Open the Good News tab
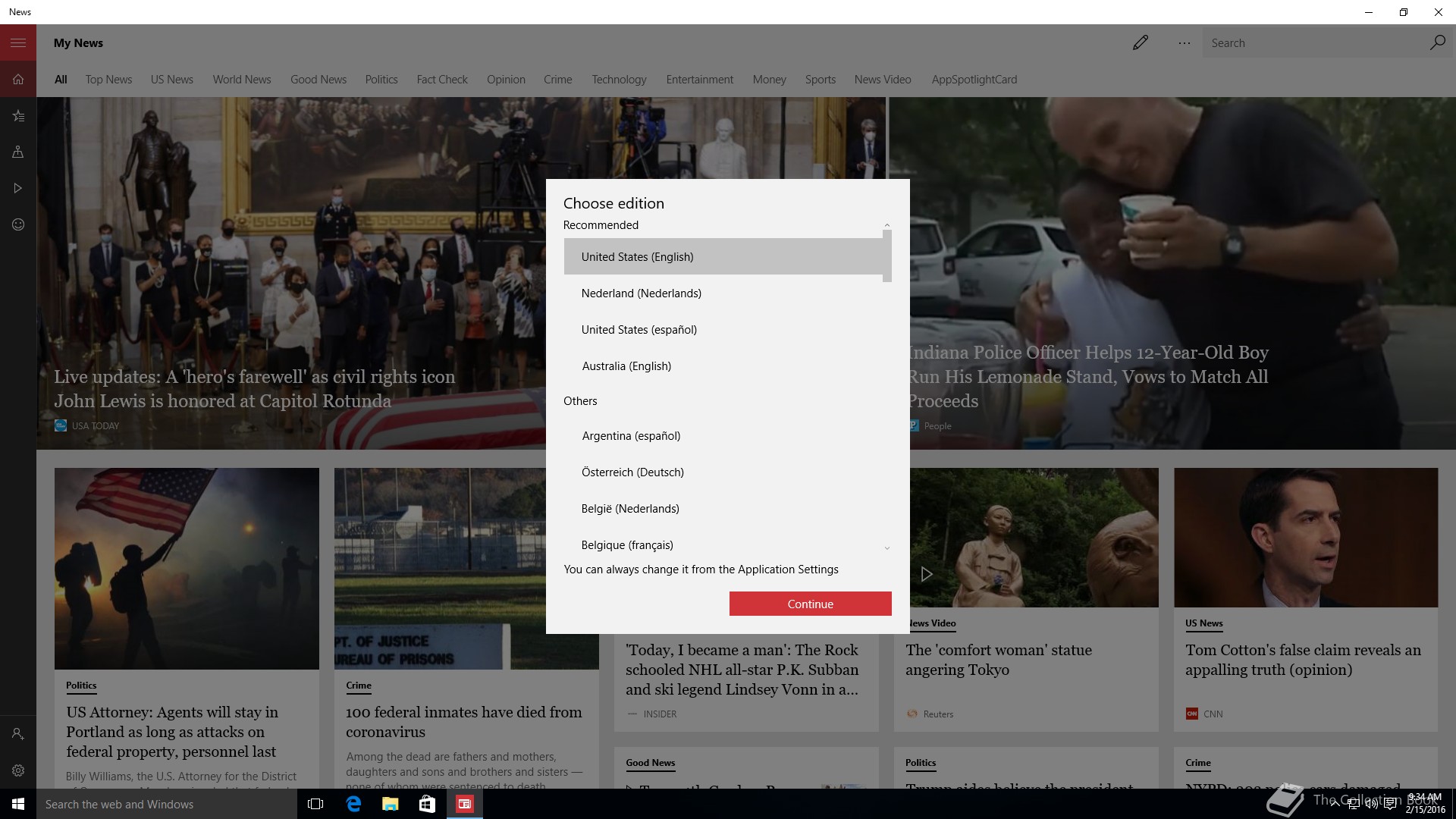This screenshot has width=1456, height=819. pyautogui.click(x=318, y=80)
